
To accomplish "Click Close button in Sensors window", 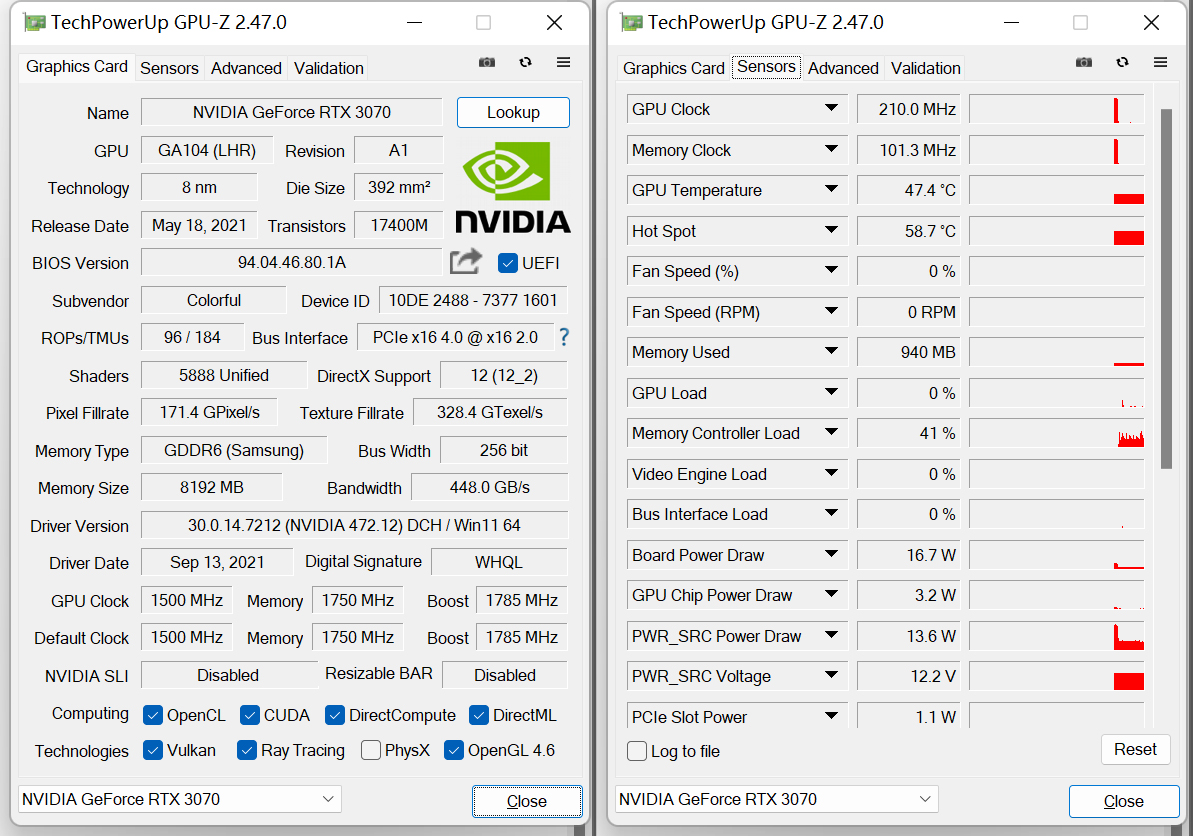I will [1124, 802].
